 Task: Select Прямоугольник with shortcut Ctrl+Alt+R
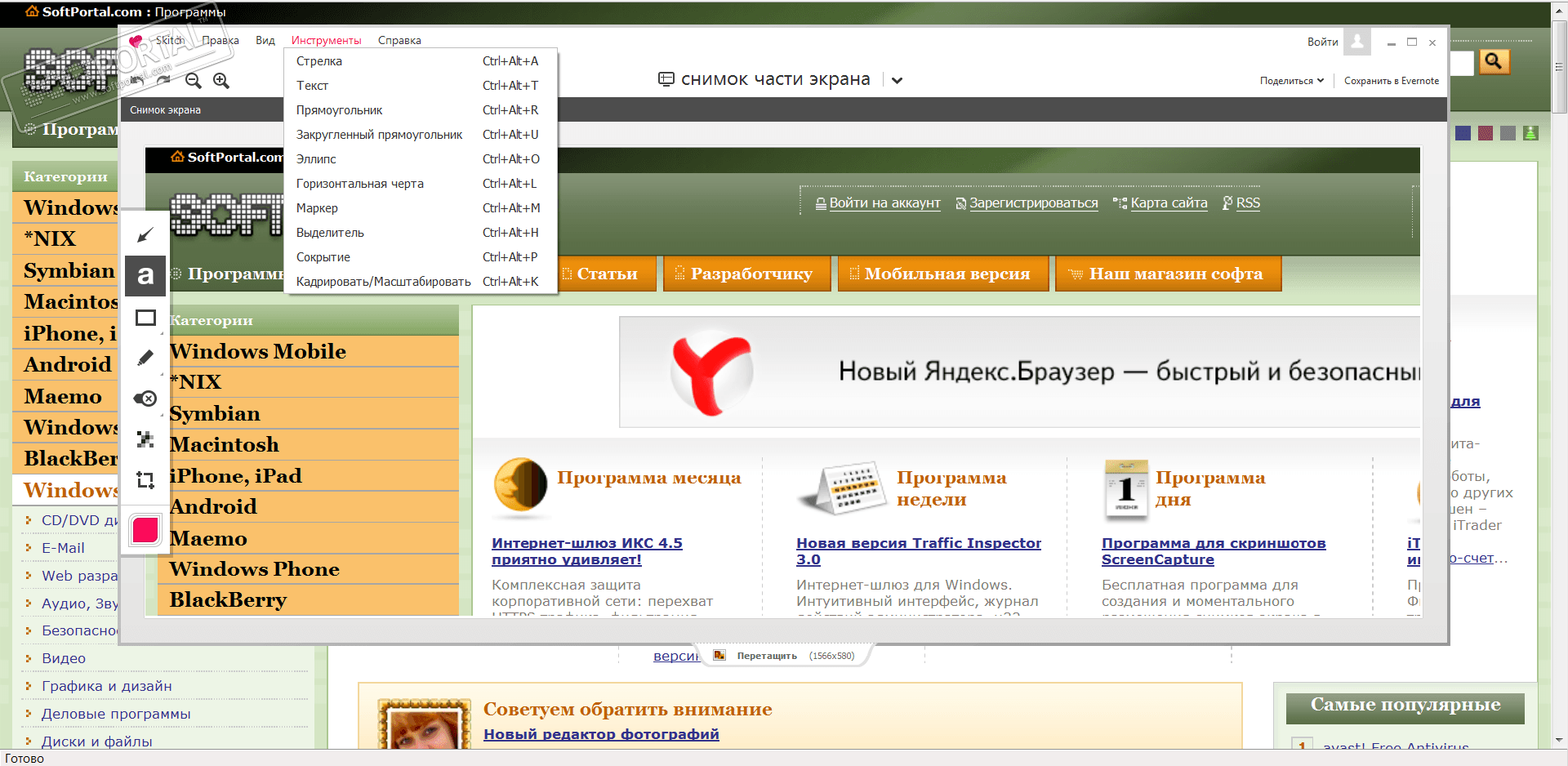pyautogui.click(x=421, y=110)
